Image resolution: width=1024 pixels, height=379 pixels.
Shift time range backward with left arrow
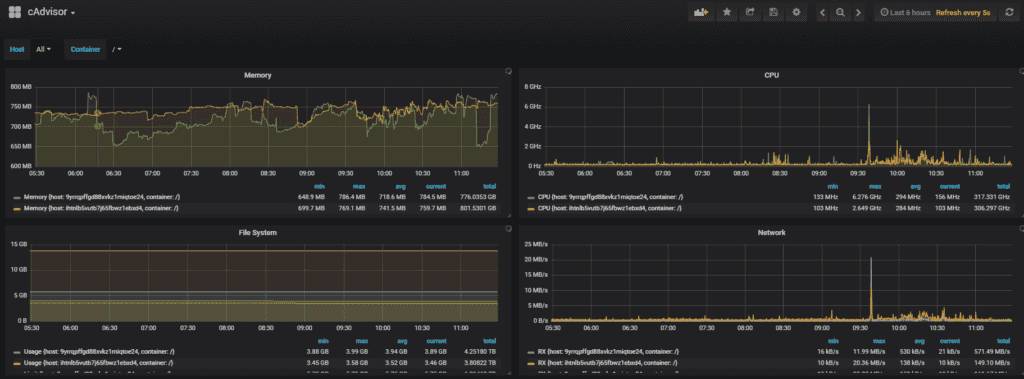click(x=822, y=12)
